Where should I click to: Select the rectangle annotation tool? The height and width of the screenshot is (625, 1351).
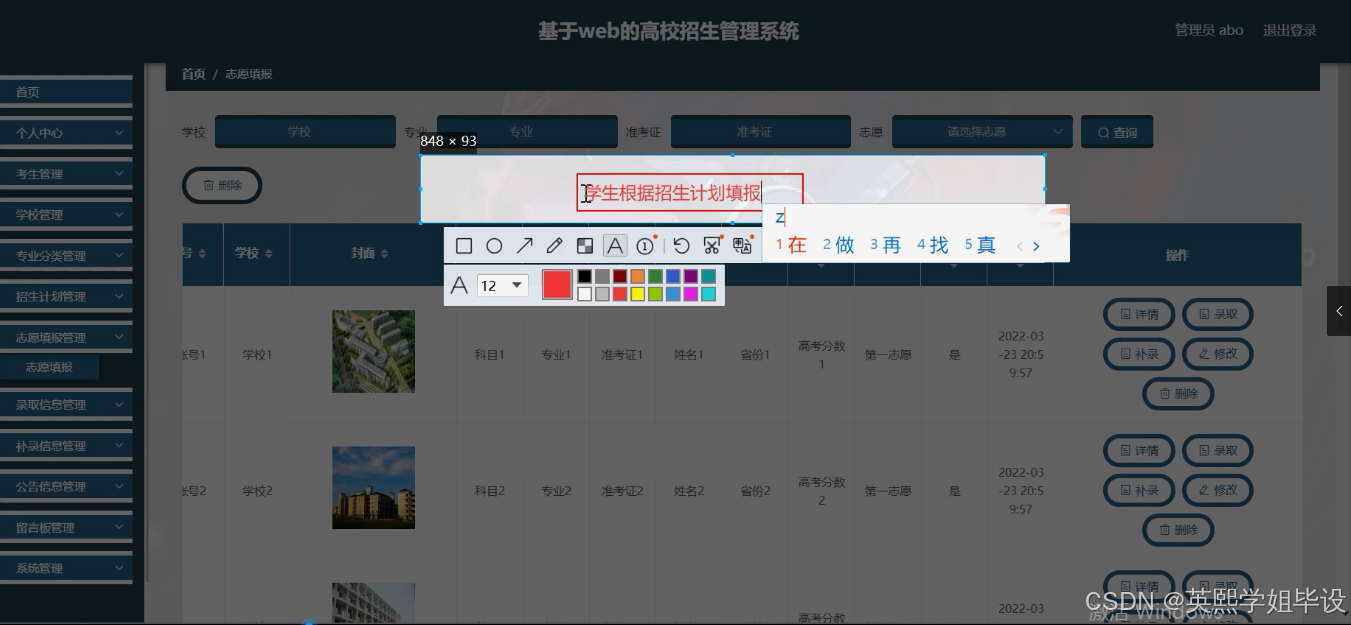click(x=464, y=246)
